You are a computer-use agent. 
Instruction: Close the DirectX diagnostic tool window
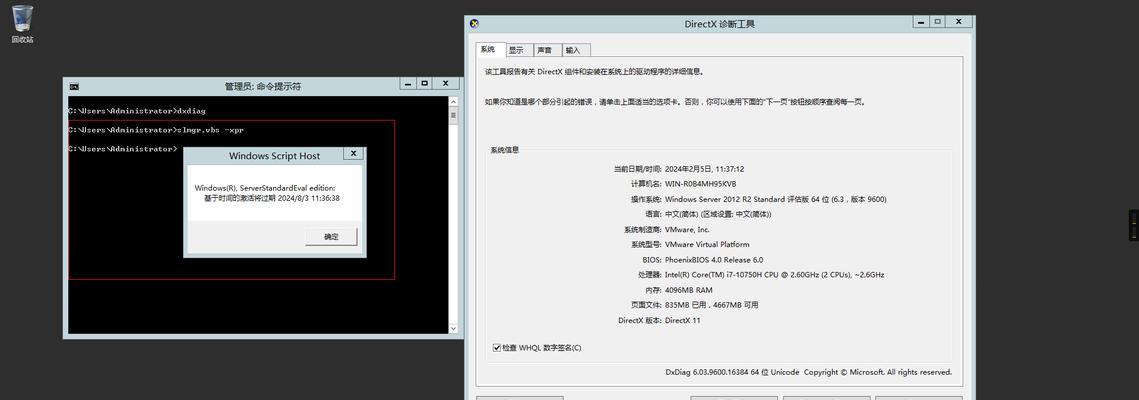point(959,22)
